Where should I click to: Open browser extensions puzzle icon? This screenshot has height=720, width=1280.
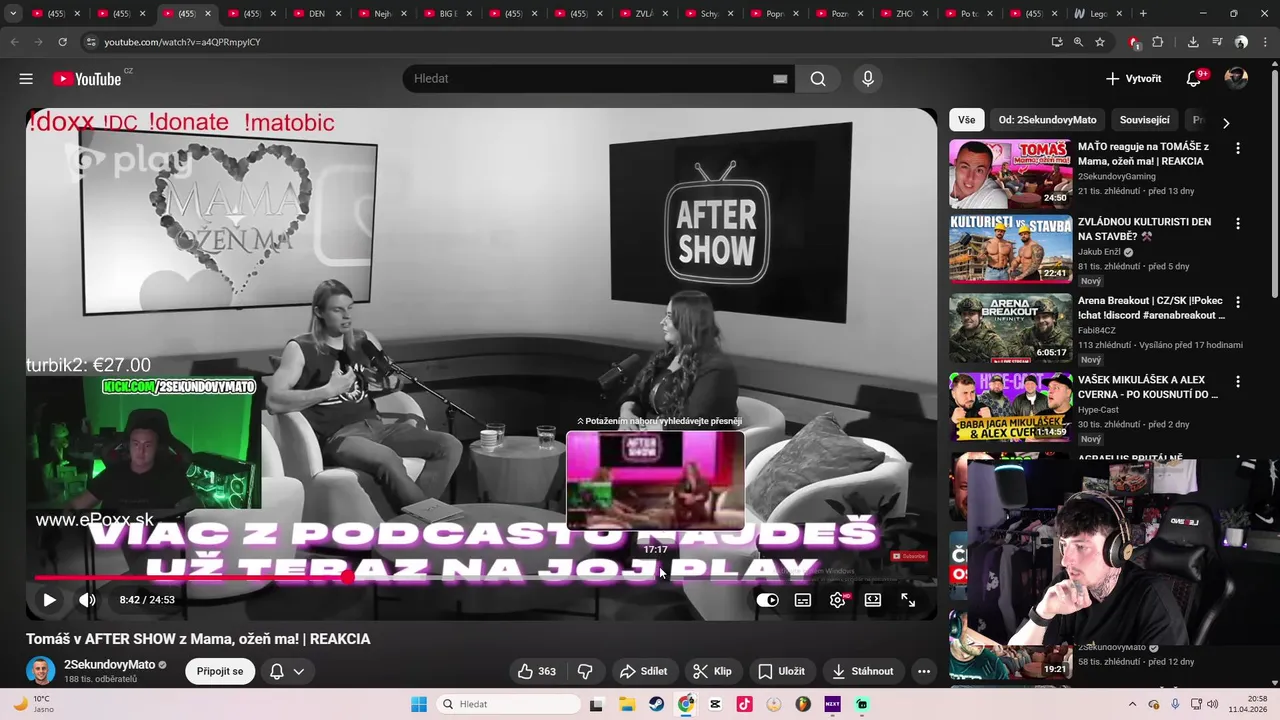tap(1158, 42)
